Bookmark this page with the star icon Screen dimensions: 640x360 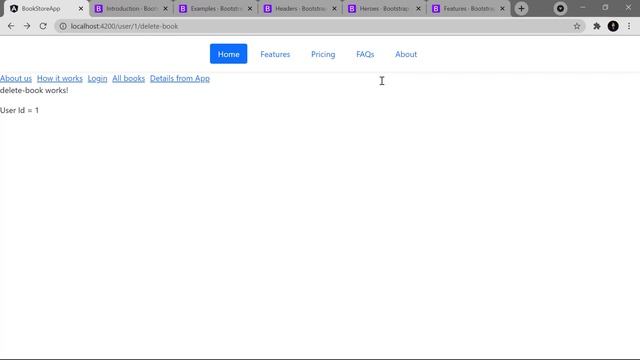pos(577,26)
